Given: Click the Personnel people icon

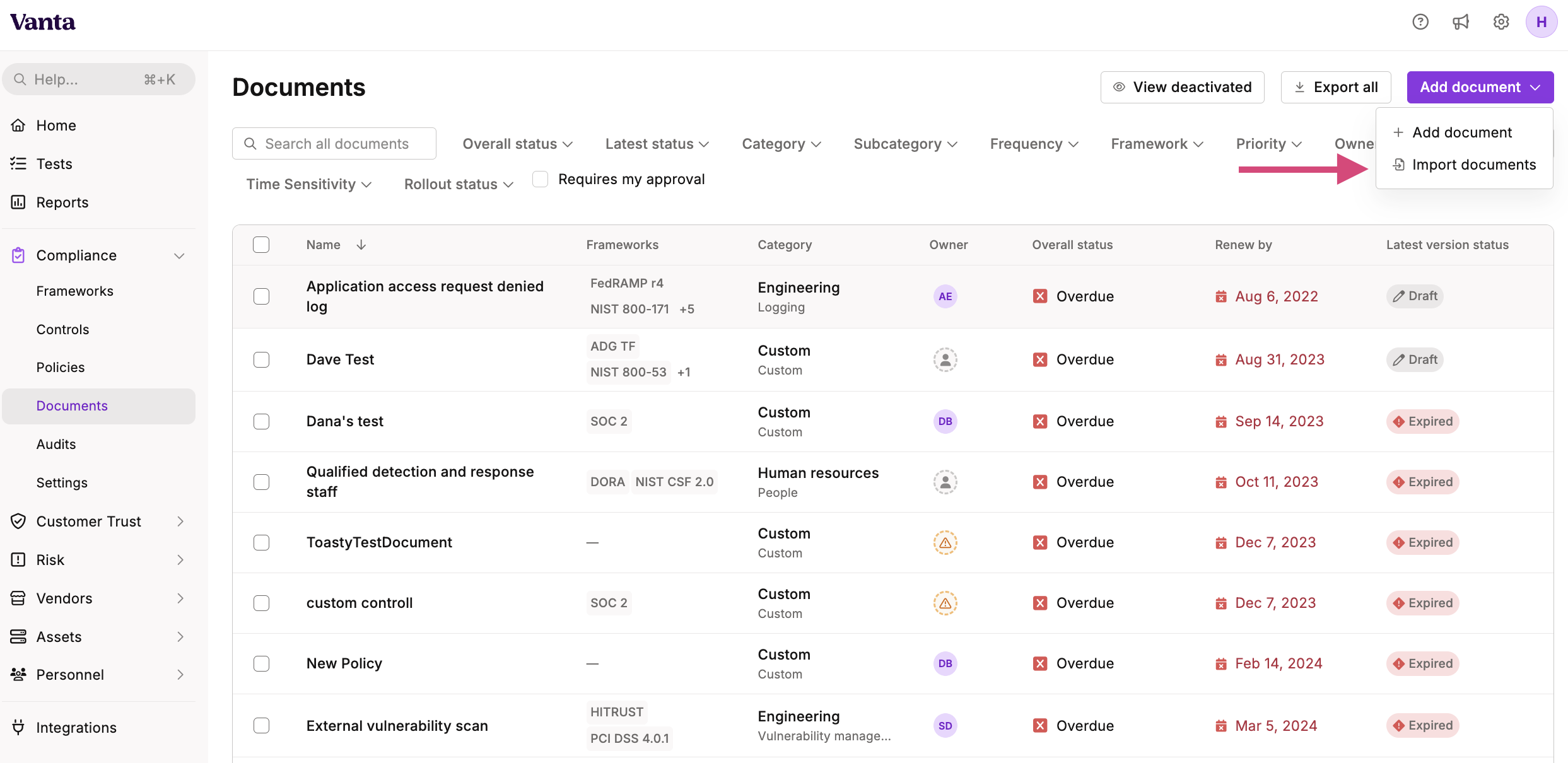Looking at the screenshot, I should (x=18, y=675).
